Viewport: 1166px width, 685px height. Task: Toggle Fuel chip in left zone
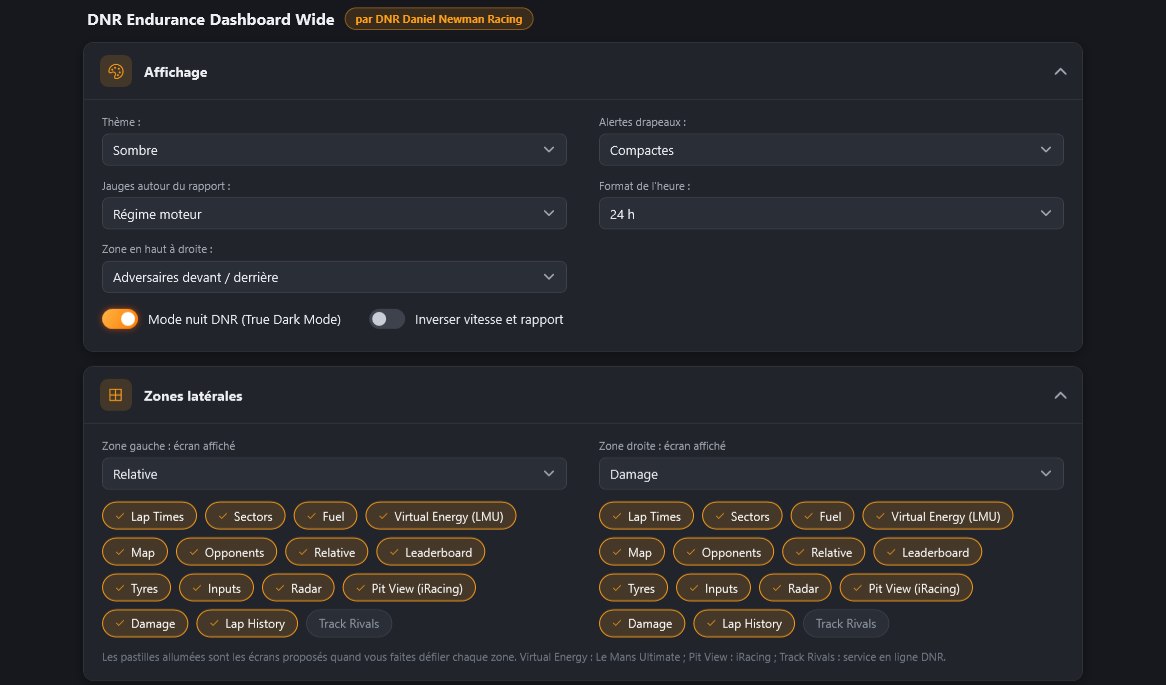pos(326,516)
